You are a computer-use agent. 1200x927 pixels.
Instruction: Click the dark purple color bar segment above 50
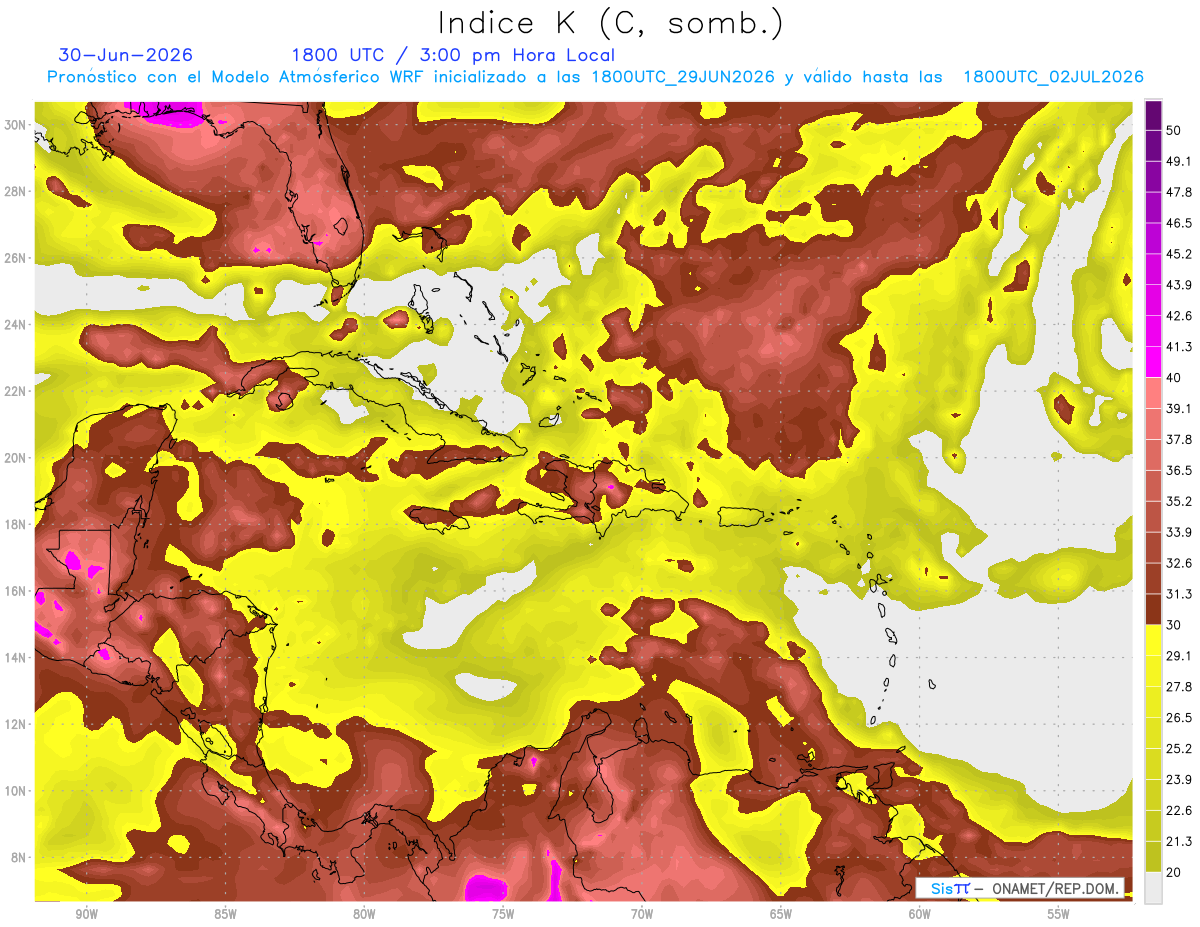point(1154,113)
